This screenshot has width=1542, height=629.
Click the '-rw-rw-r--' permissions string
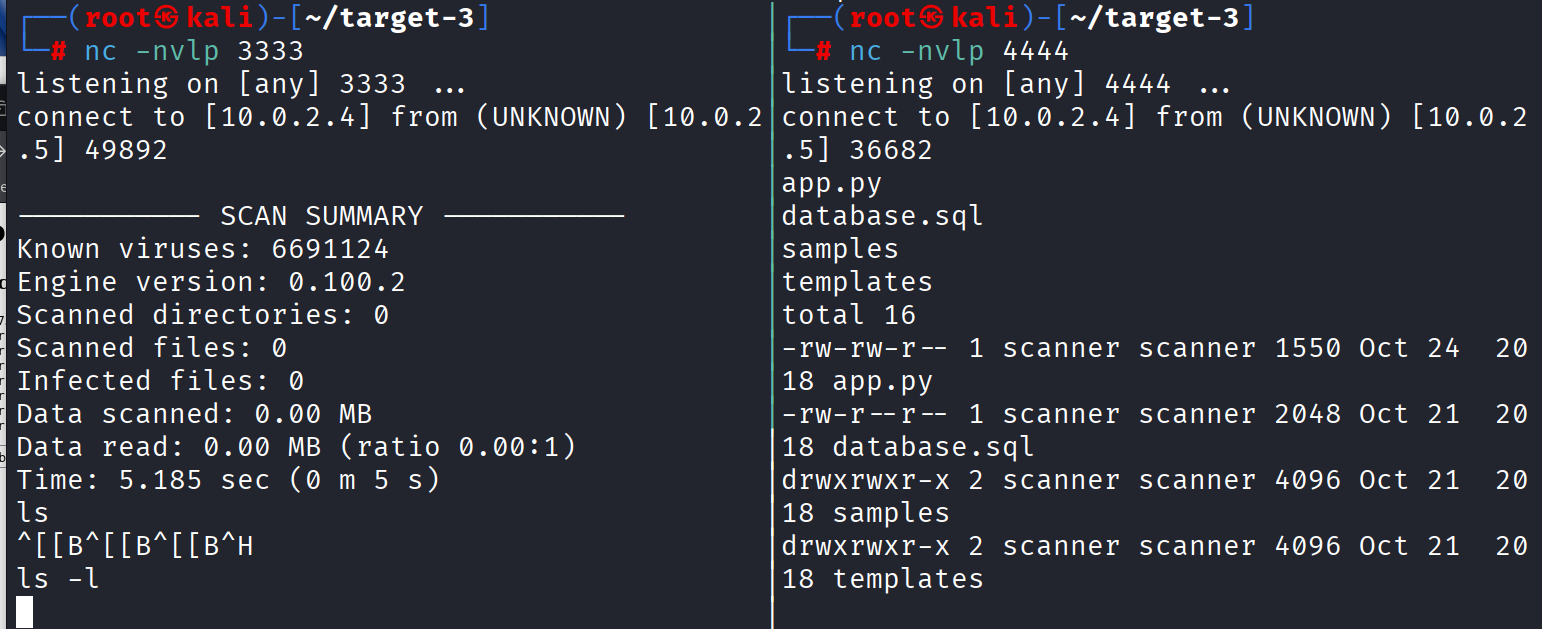pos(866,348)
